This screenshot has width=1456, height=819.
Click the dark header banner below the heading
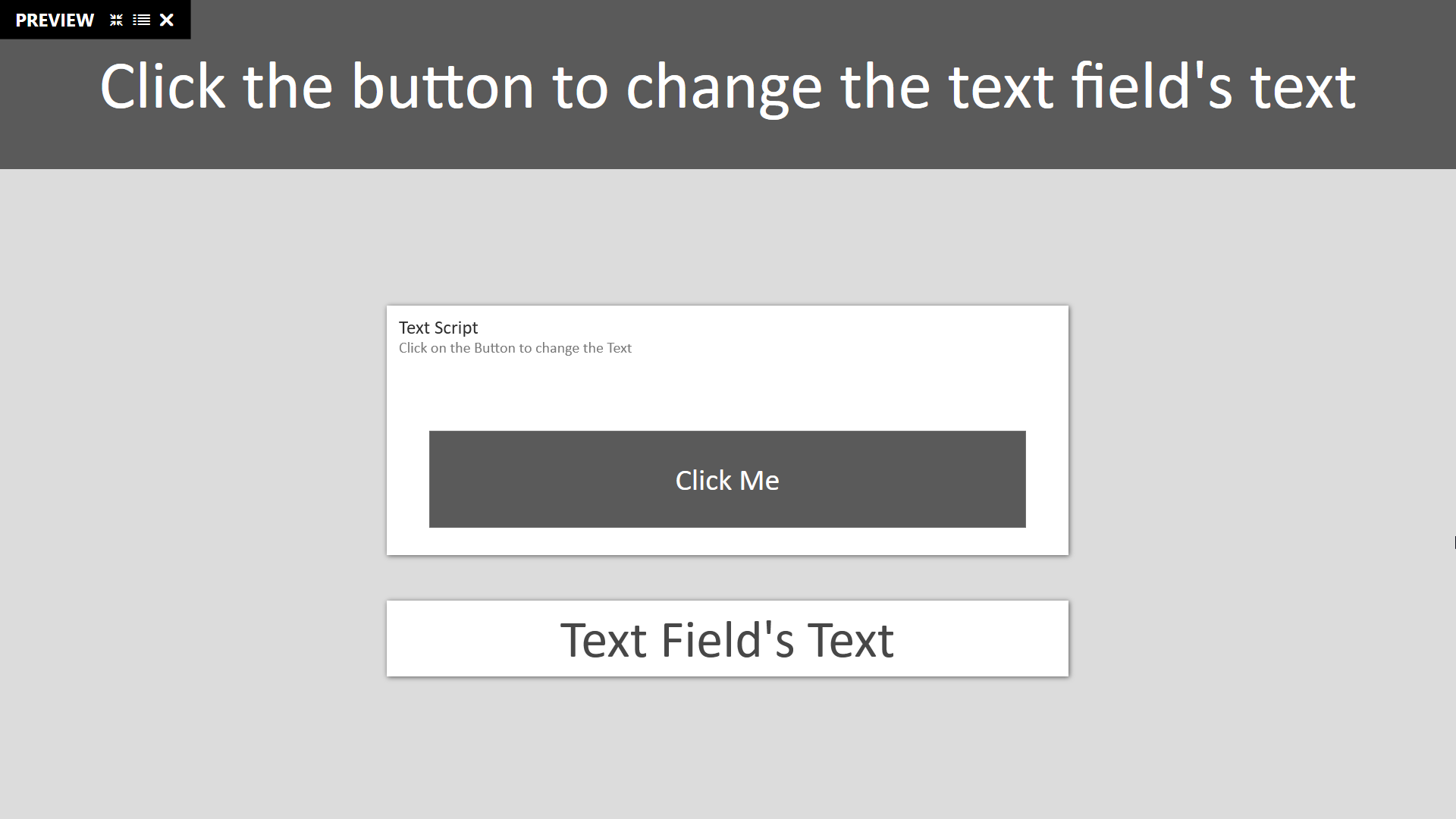click(728, 146)
